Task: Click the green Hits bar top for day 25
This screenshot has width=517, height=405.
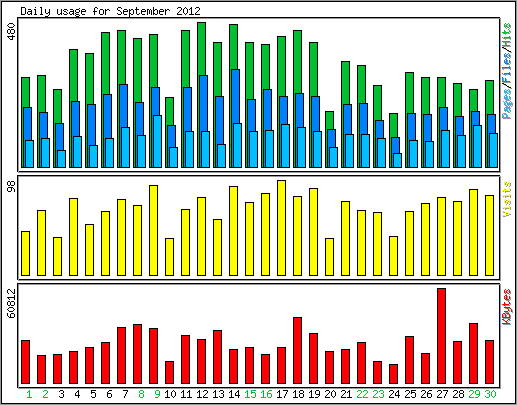Action: (x=409, y=93)
